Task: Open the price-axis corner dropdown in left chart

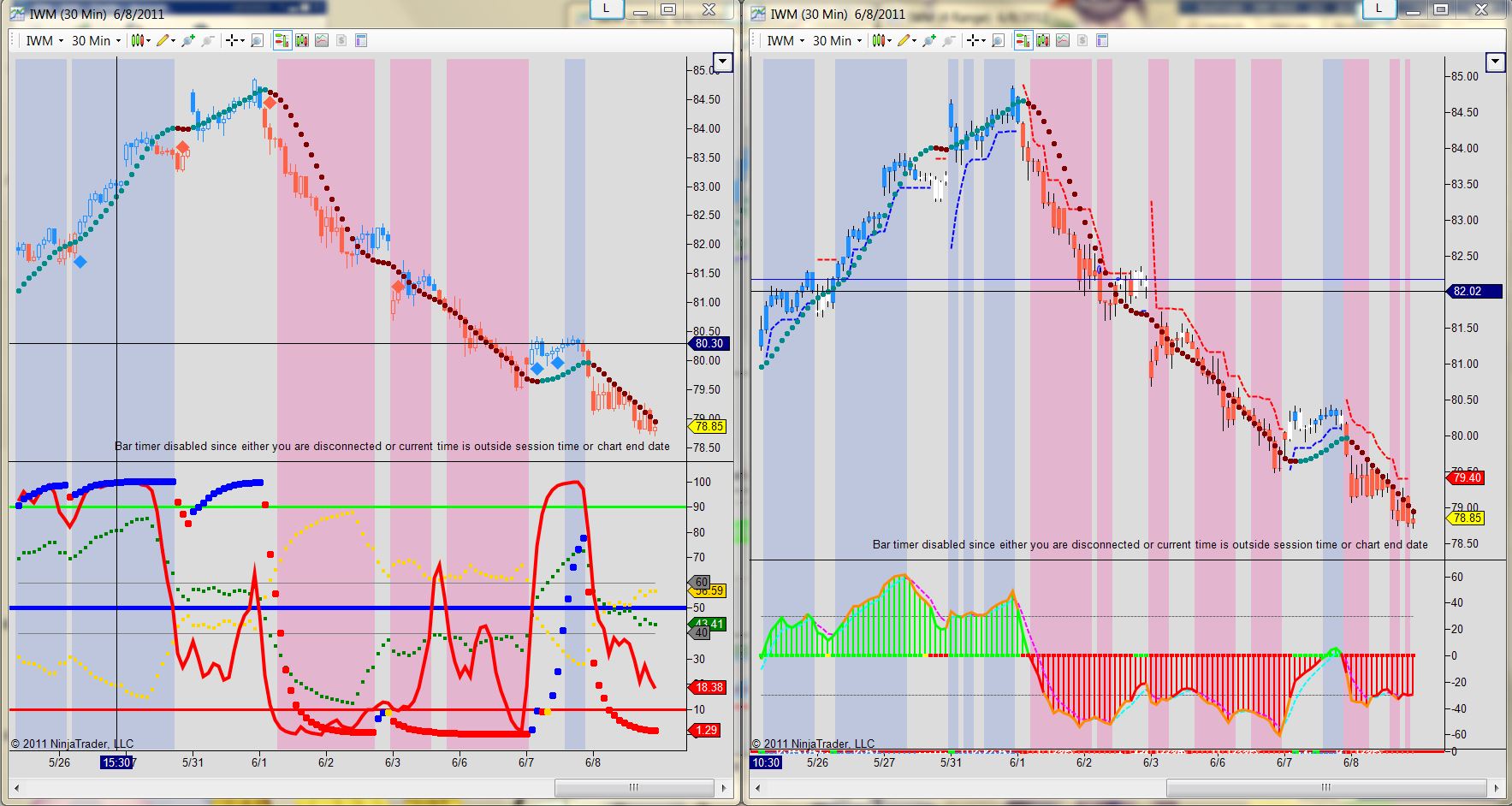Action: 723,62
